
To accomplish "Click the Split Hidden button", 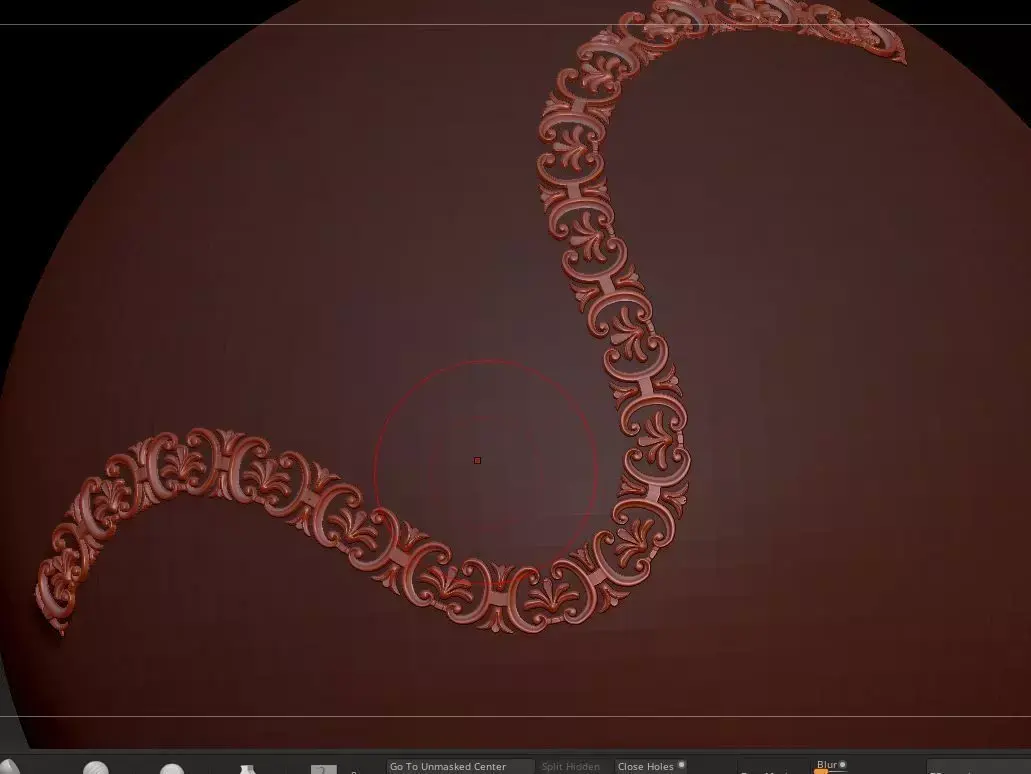I will coord(571,766).
